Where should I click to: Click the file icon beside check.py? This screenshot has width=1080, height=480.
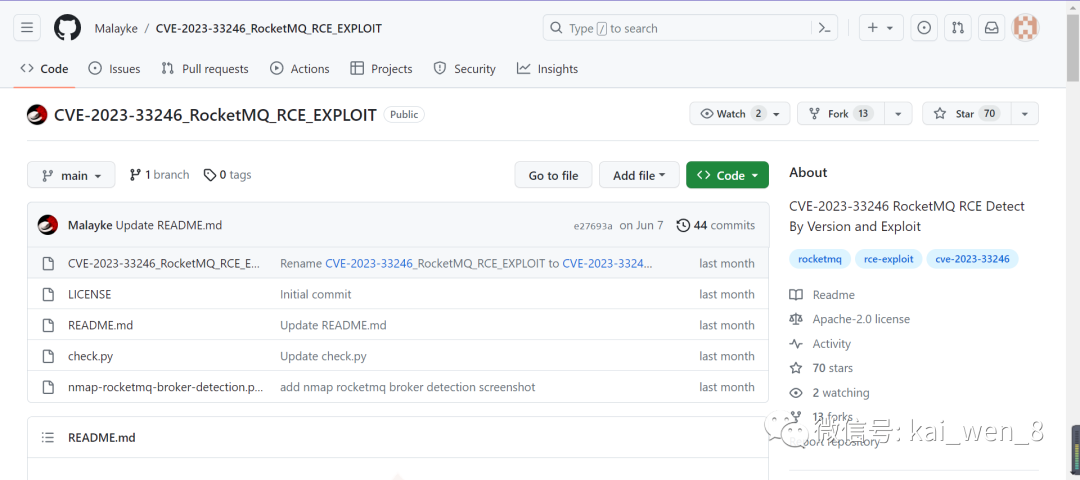48,356
